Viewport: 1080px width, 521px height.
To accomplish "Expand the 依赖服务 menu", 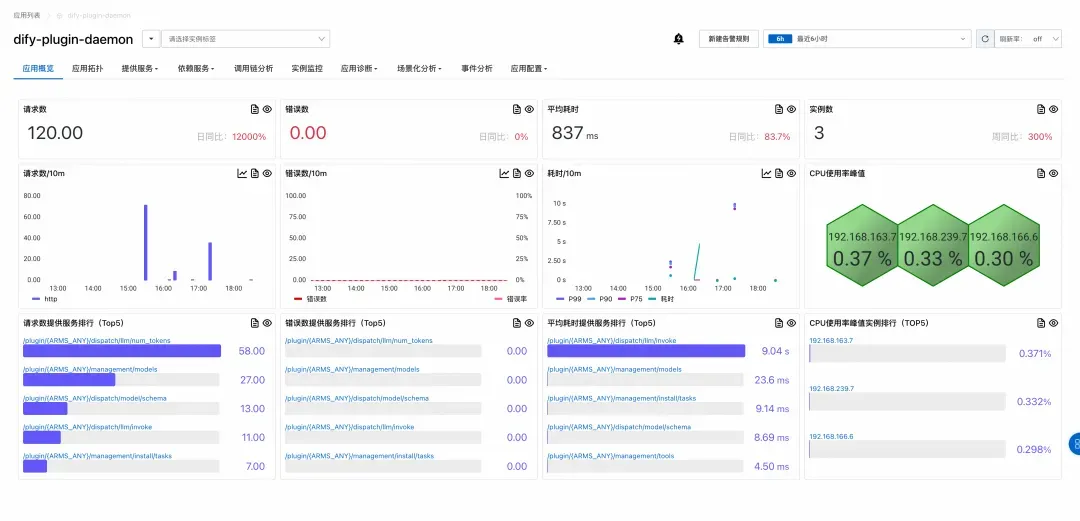I will [x=196, y=68].
